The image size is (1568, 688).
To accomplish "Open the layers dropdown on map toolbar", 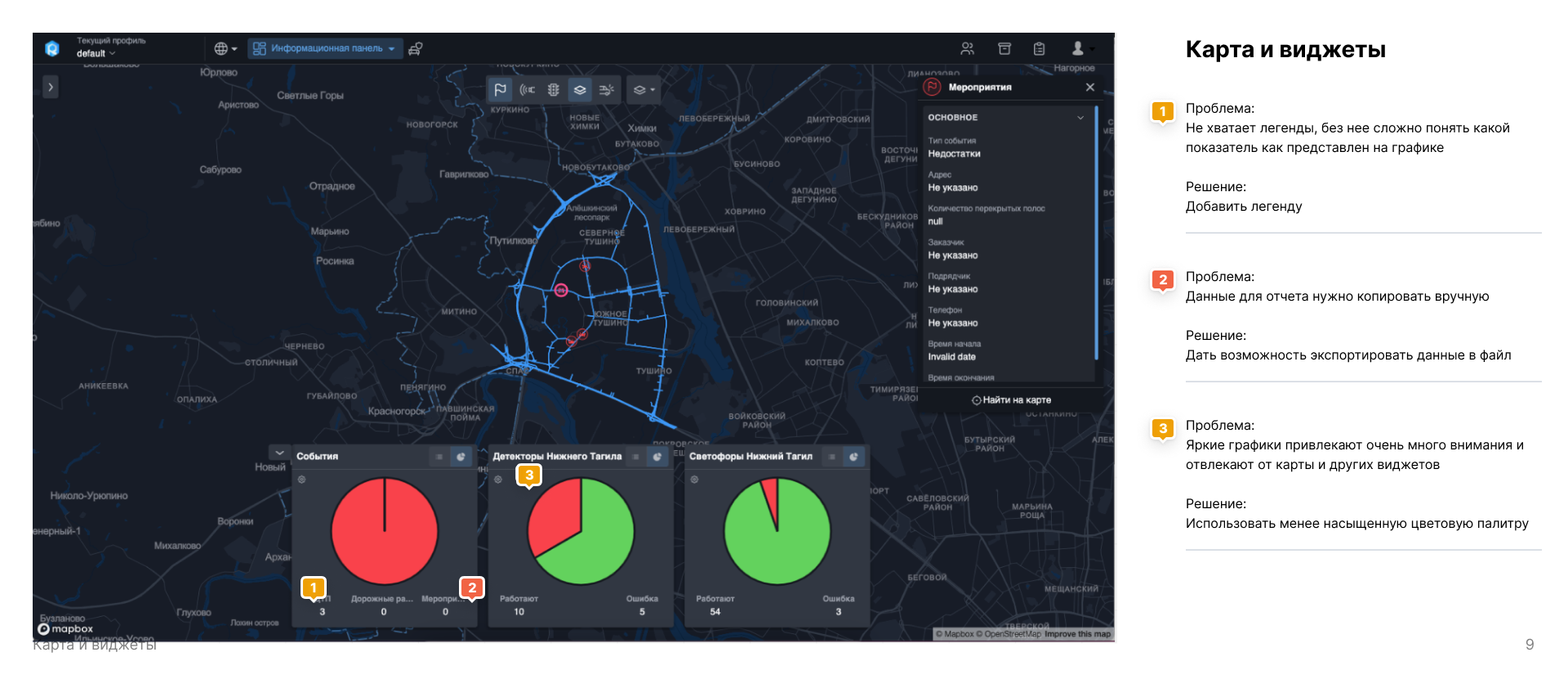I will (644, 90).
